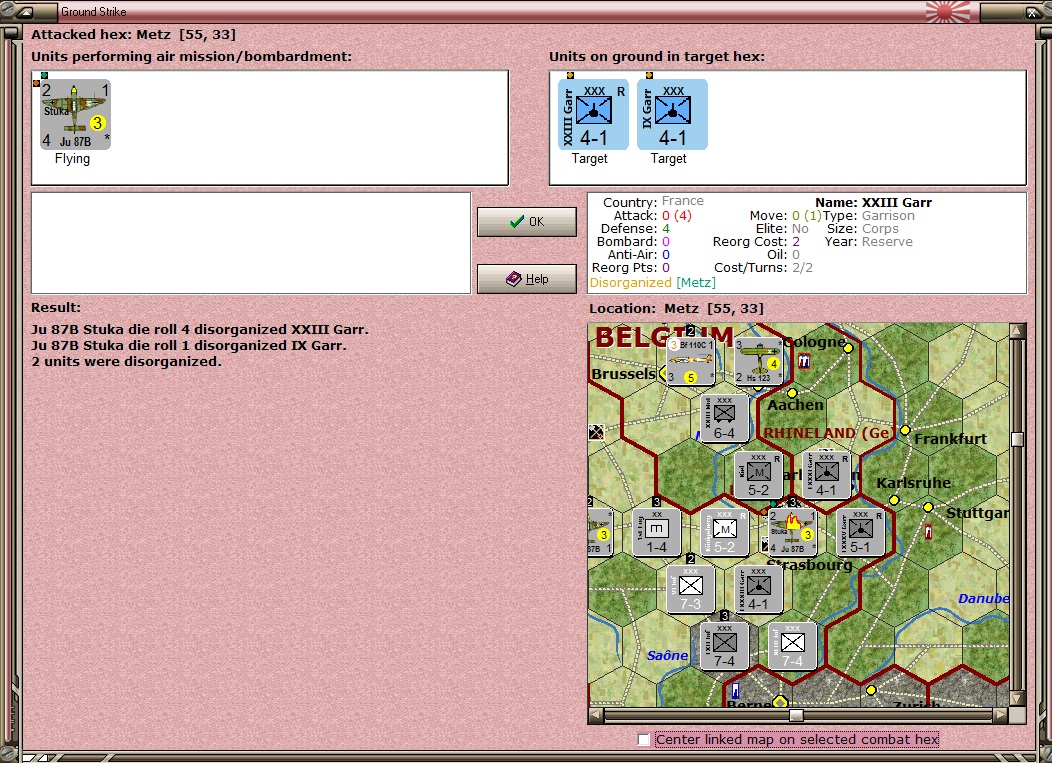Click the '2 units were disorganized.' line
Screen dimensions: 1052x763
click(x=126, y=362)
